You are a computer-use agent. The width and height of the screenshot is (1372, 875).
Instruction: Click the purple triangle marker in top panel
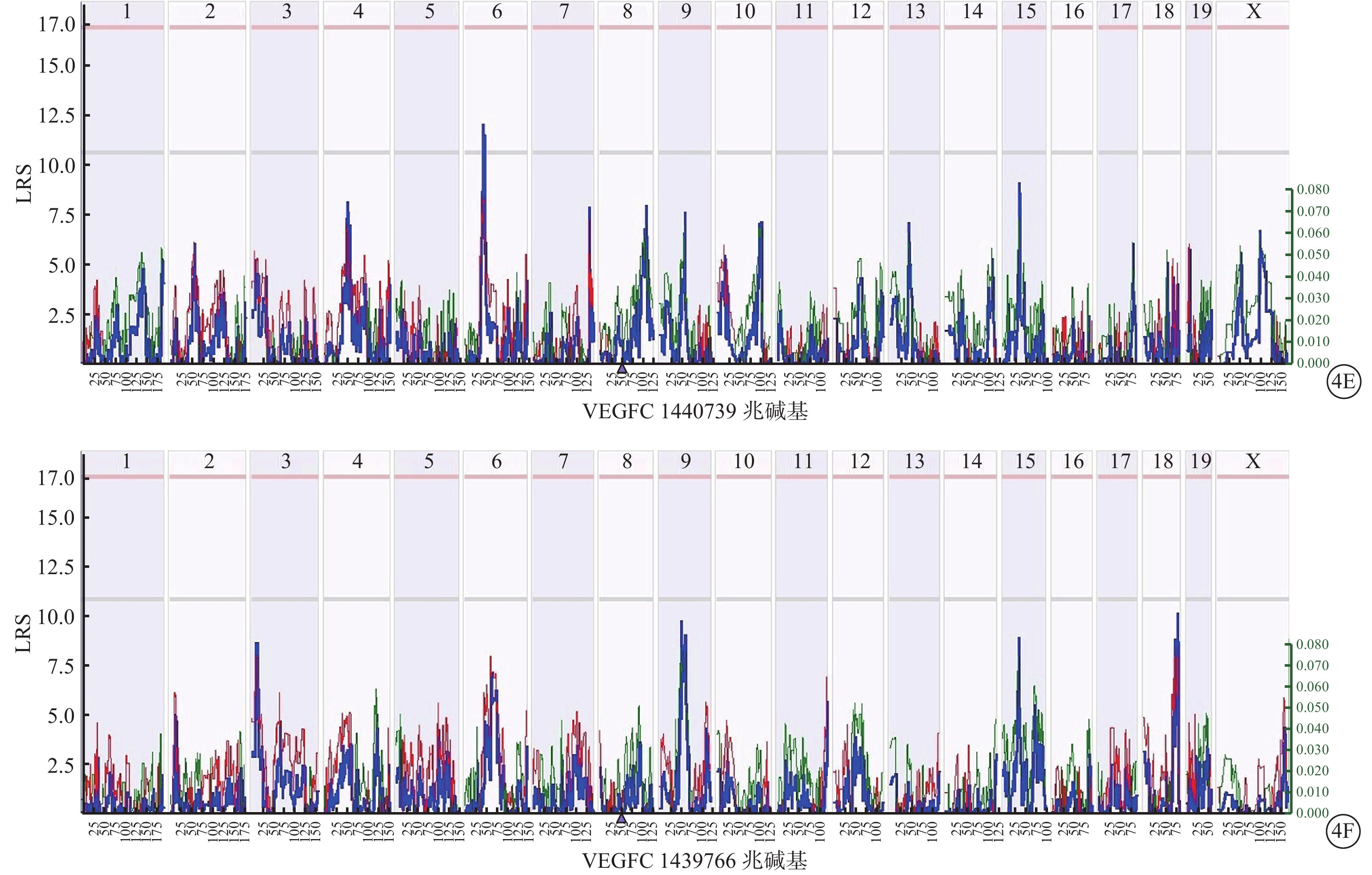622,369
